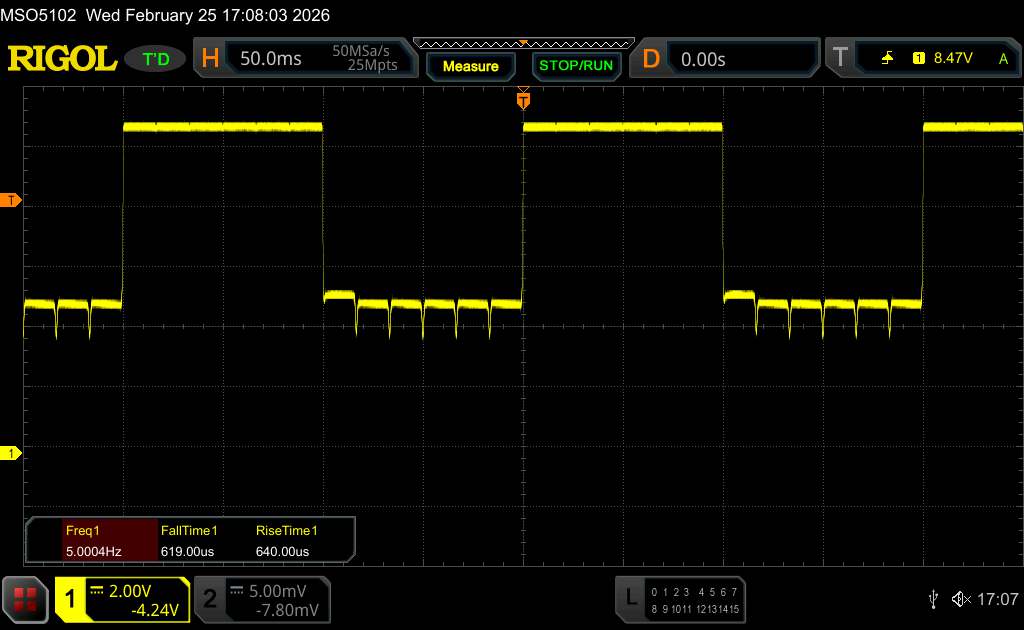Viewport: 1024px width, 630px height.
Task: Toggle channel 1 on or off
Action: point(122,599)
